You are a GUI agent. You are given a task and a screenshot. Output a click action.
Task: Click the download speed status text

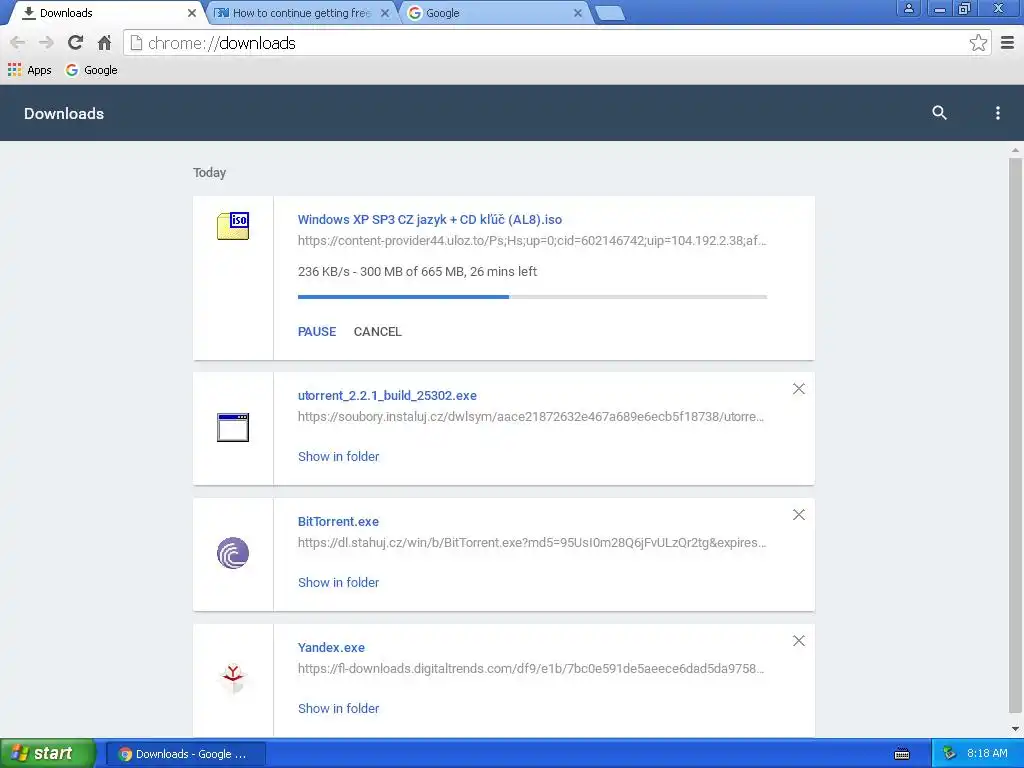(x=417, y=272)
